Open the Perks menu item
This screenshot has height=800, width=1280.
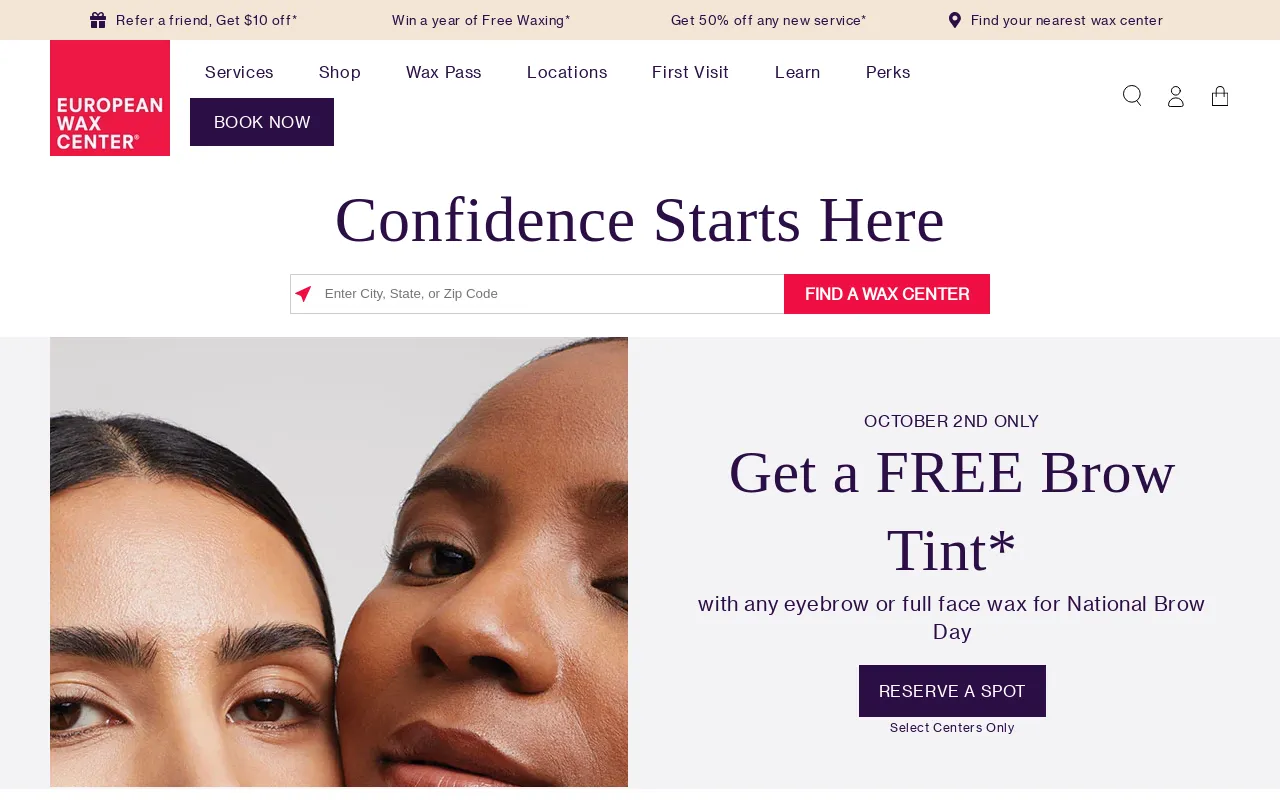pos(888,72)
